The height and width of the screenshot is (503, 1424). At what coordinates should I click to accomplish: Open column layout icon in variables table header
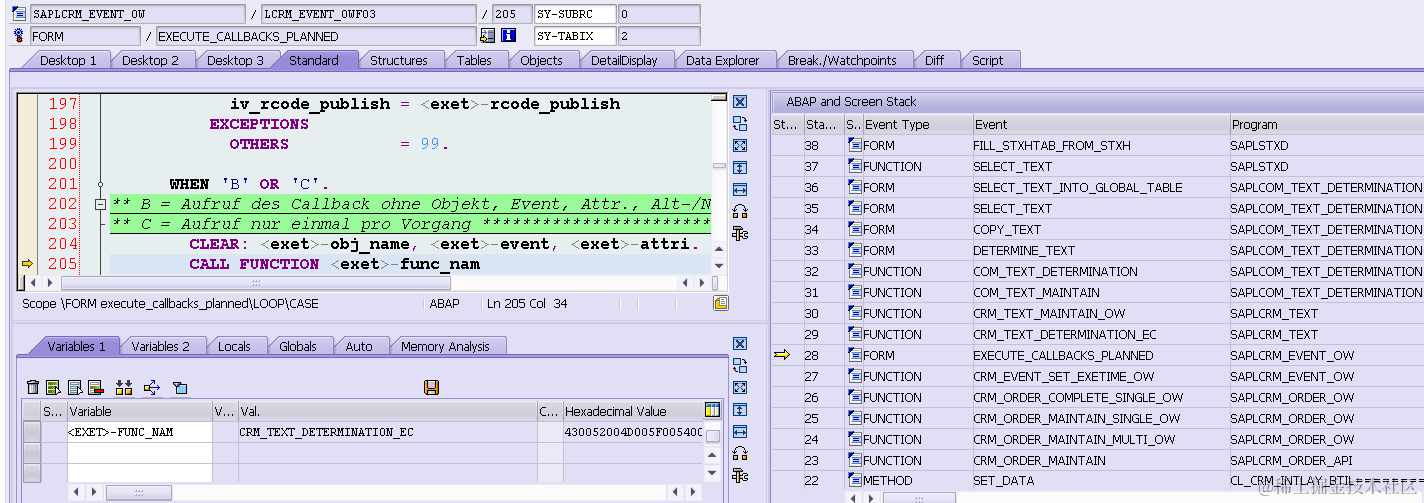(712, 410)
